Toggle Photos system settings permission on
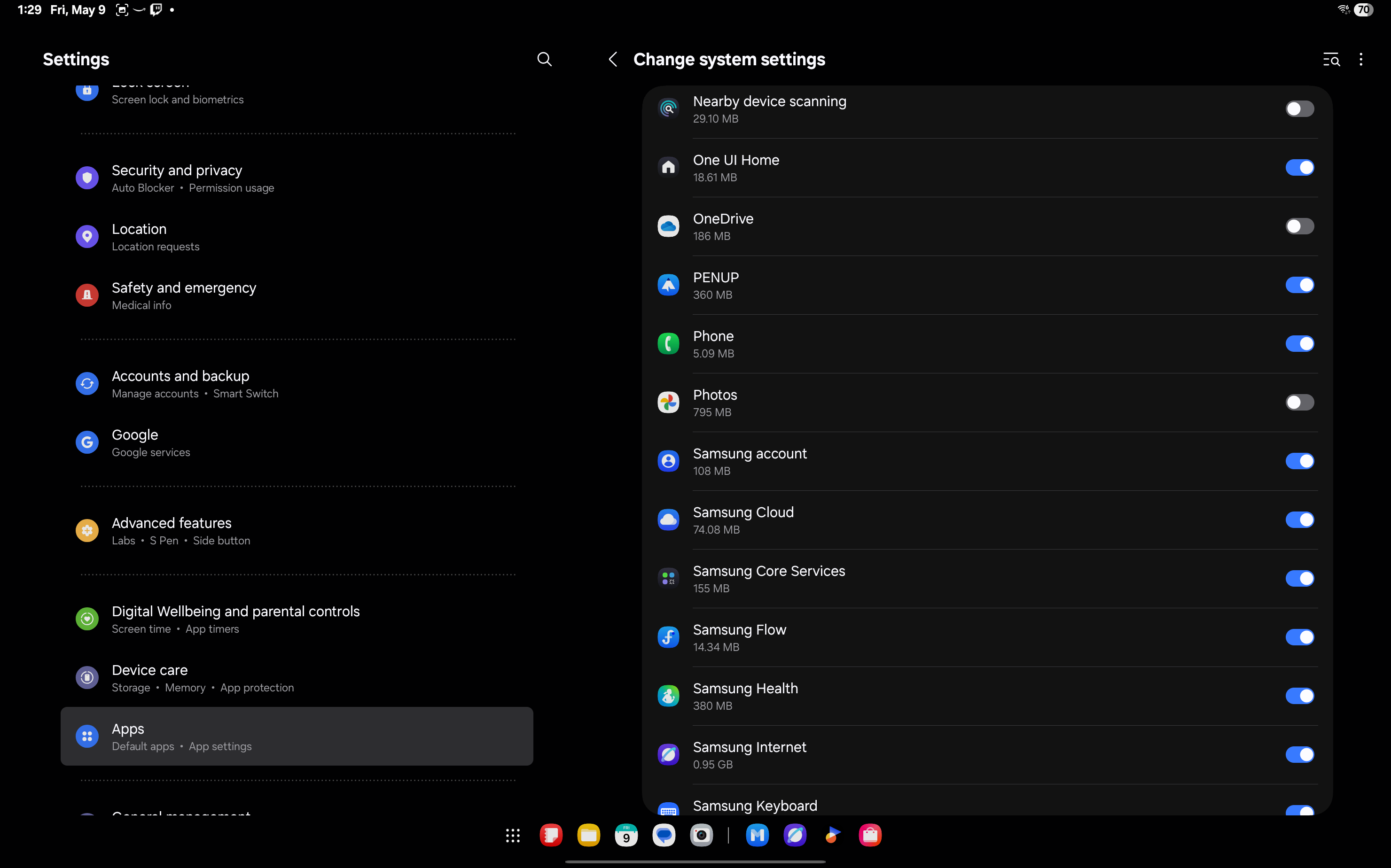 [1299, 403]
